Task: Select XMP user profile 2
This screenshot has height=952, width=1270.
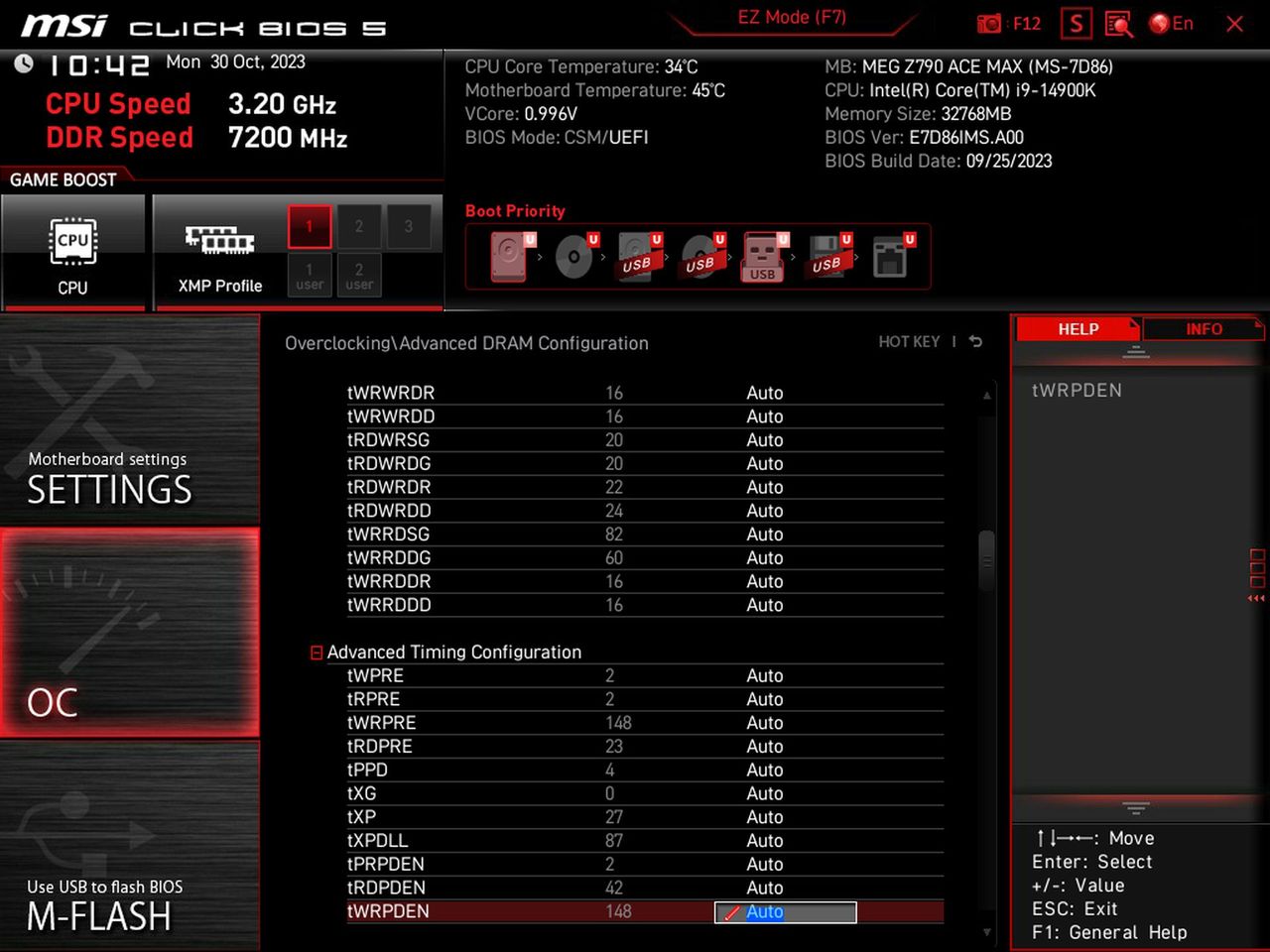Action: pyautogui.click(x=359, y=276)
